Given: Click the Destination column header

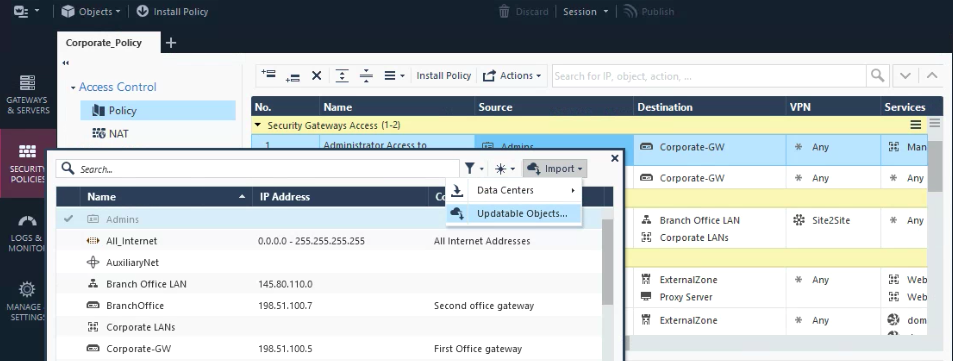Looking at the screenshot, I should [709, 107].
